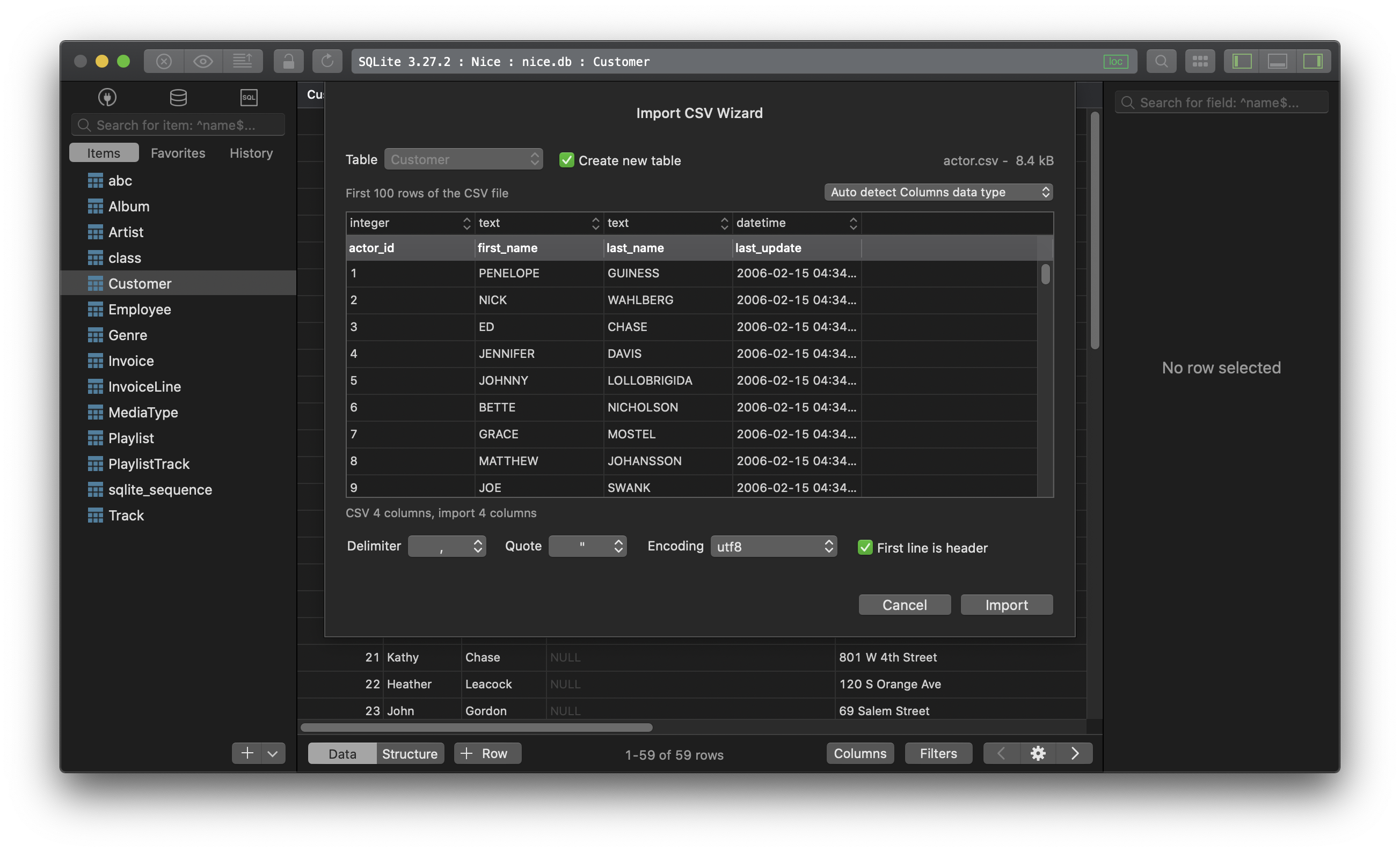Enable First line is header checkbox
1400x852 pixels.
tap(863, 546)
